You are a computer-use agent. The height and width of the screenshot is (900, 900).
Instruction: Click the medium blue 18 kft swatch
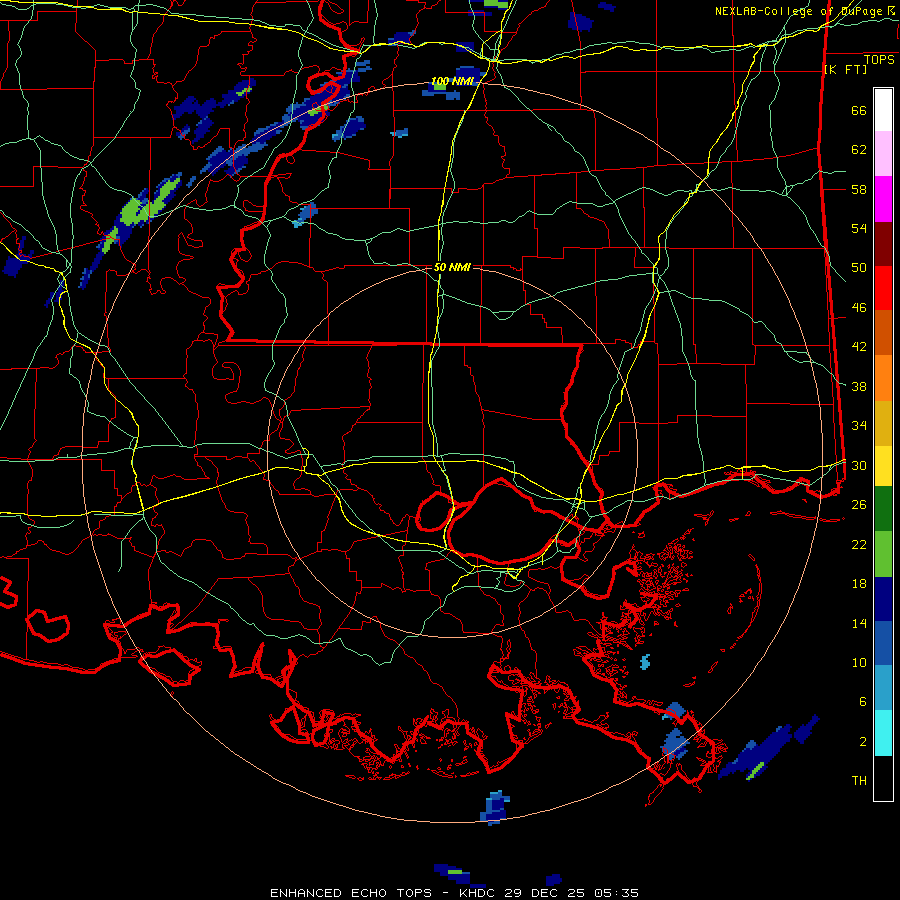click(883, 643)
